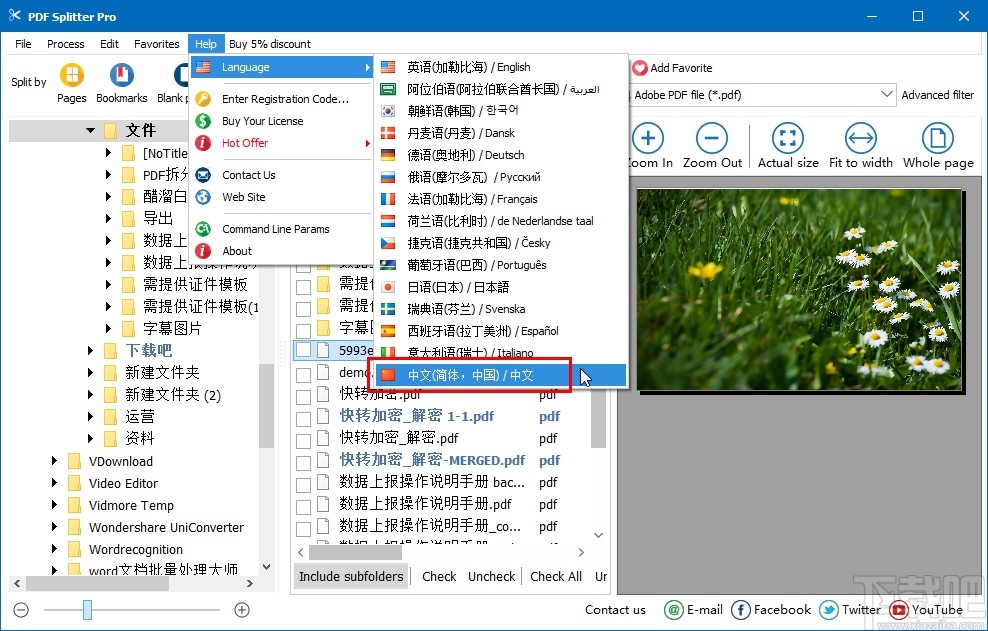Click the Check All button
Viewport: 988px width, 631px height.
(x=556, y=576)
